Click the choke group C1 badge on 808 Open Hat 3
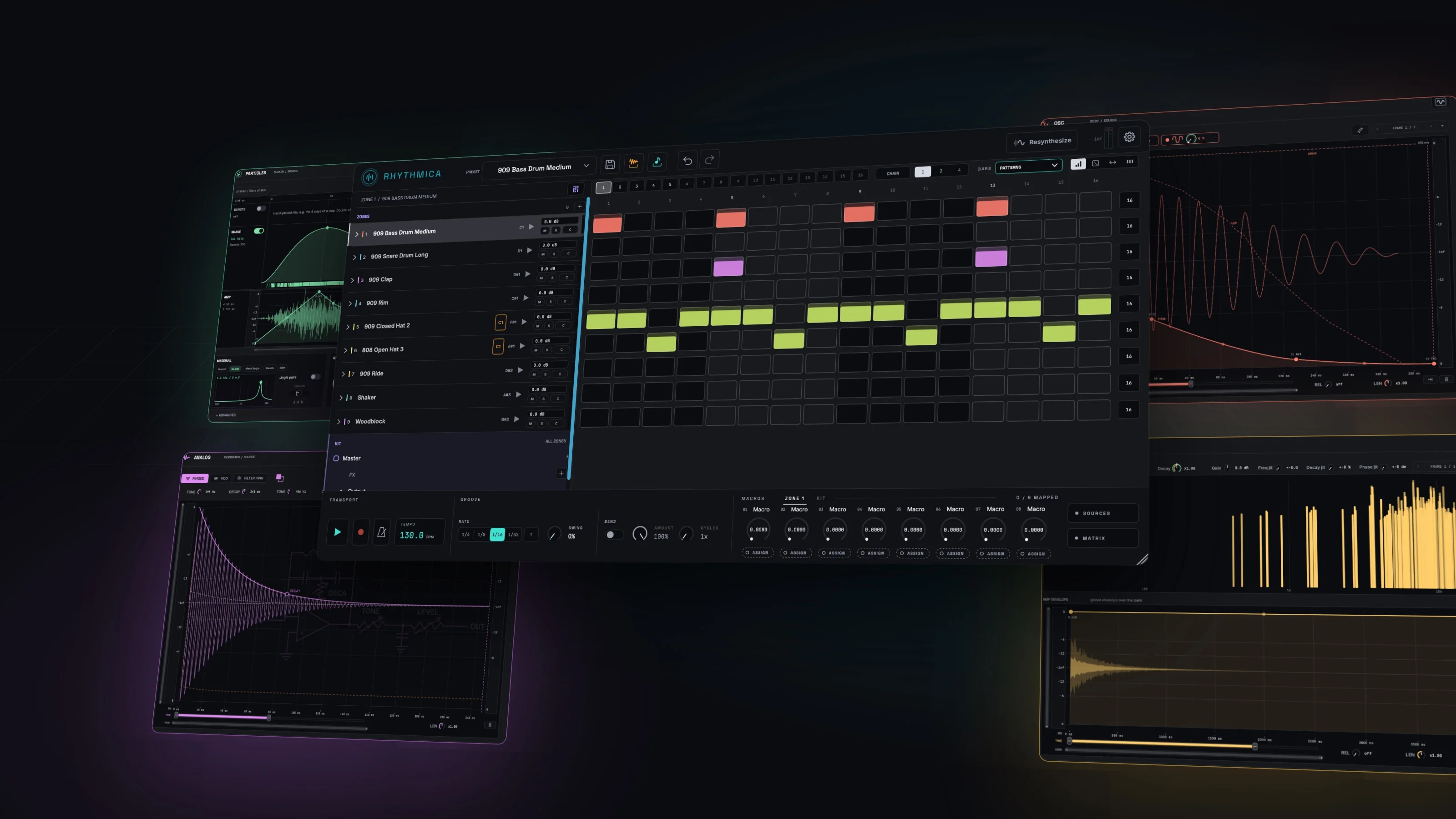Image resolution: width=1456 pixels, height=819 pixels. coord(498,346)
